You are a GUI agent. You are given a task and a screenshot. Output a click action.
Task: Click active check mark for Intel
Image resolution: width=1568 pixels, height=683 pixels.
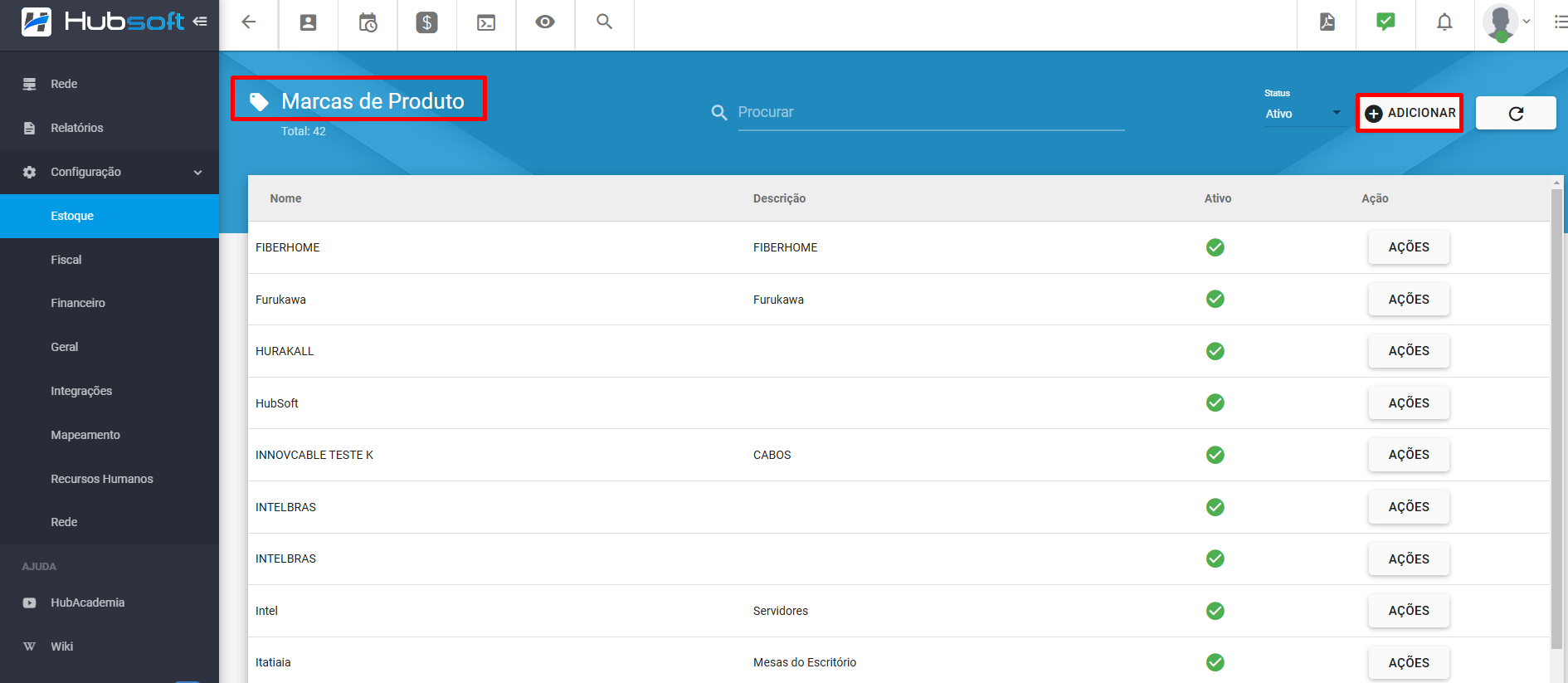click(x=1215, y=611)
